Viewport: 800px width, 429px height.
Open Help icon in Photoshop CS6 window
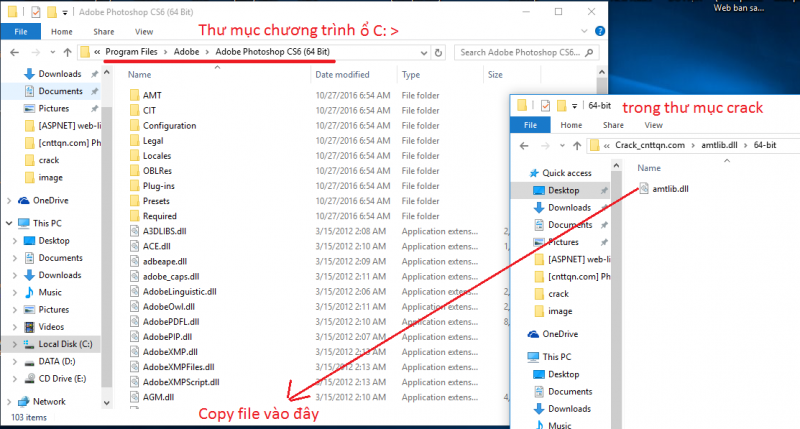click(600, 31)
